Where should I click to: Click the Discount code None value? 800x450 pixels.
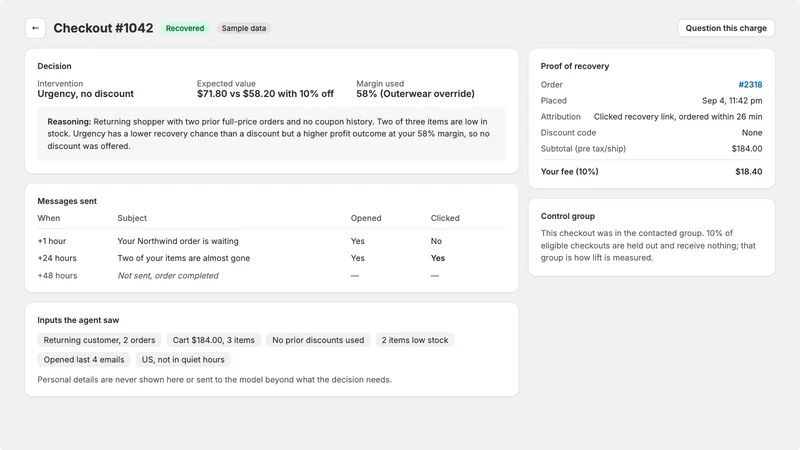click(x=752, y=133)
